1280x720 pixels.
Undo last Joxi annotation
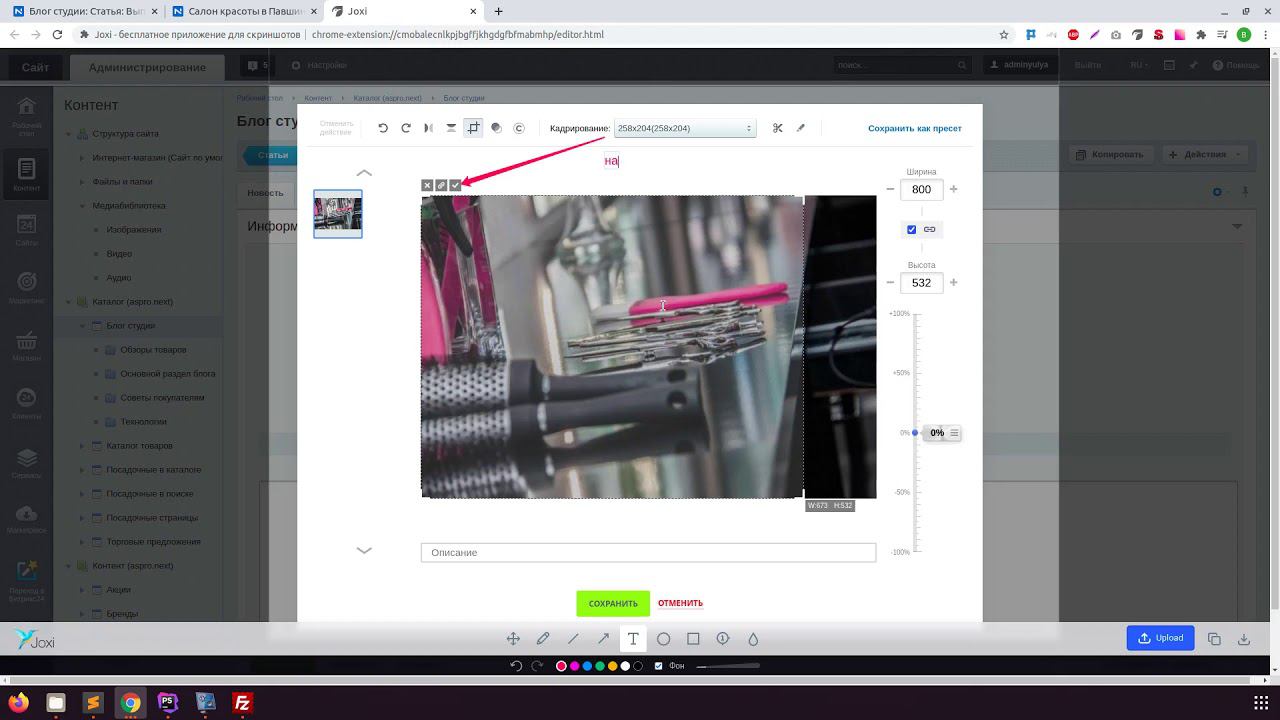(516, 666)
